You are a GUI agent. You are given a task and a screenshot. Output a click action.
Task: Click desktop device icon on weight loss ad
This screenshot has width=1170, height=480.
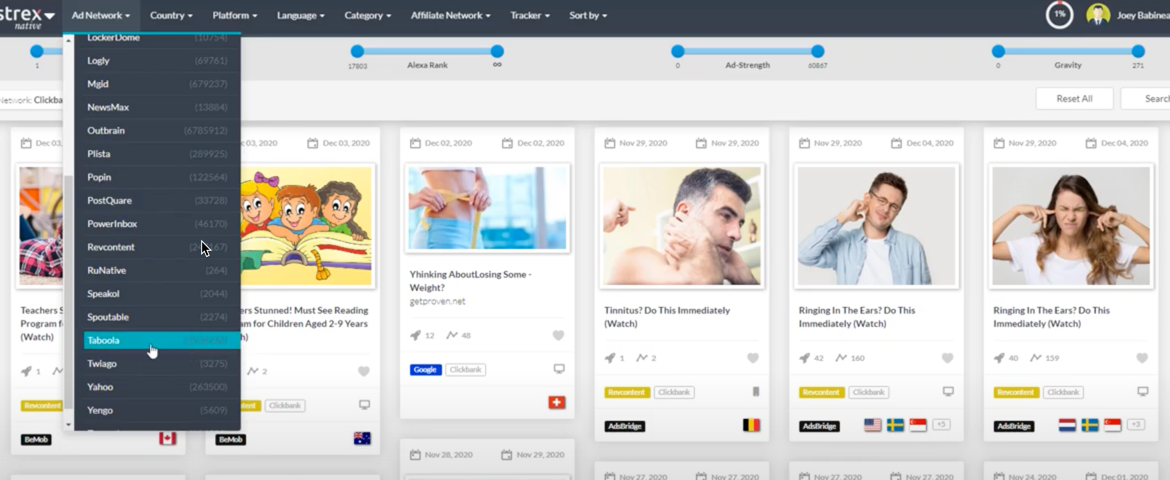[x=559, y=369]
